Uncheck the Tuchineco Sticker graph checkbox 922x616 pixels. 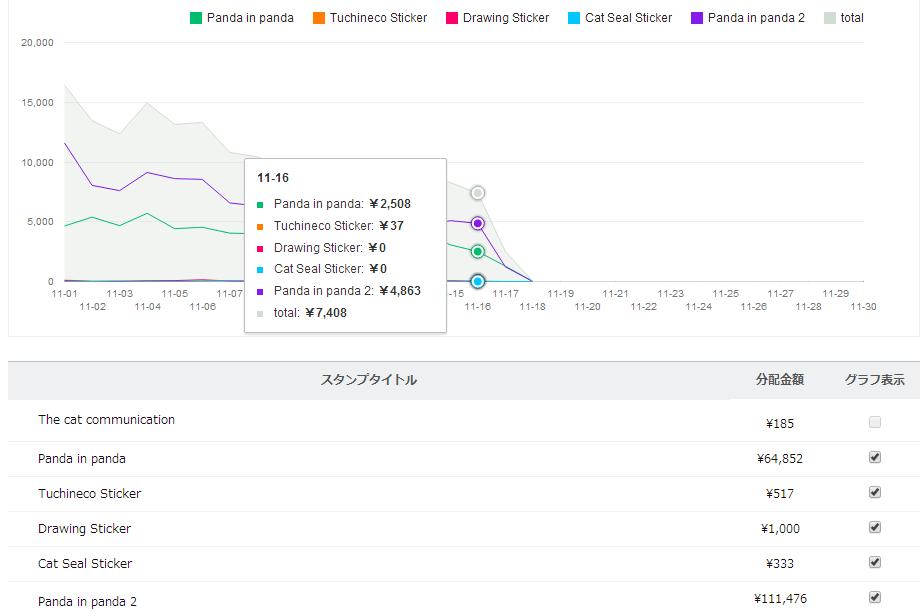tap(875, 492)
